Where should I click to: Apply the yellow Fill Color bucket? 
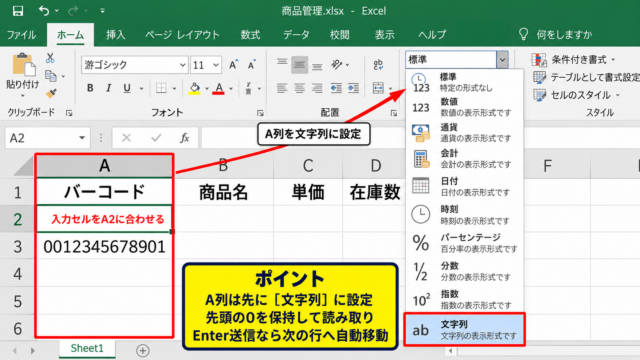[194, 88]
